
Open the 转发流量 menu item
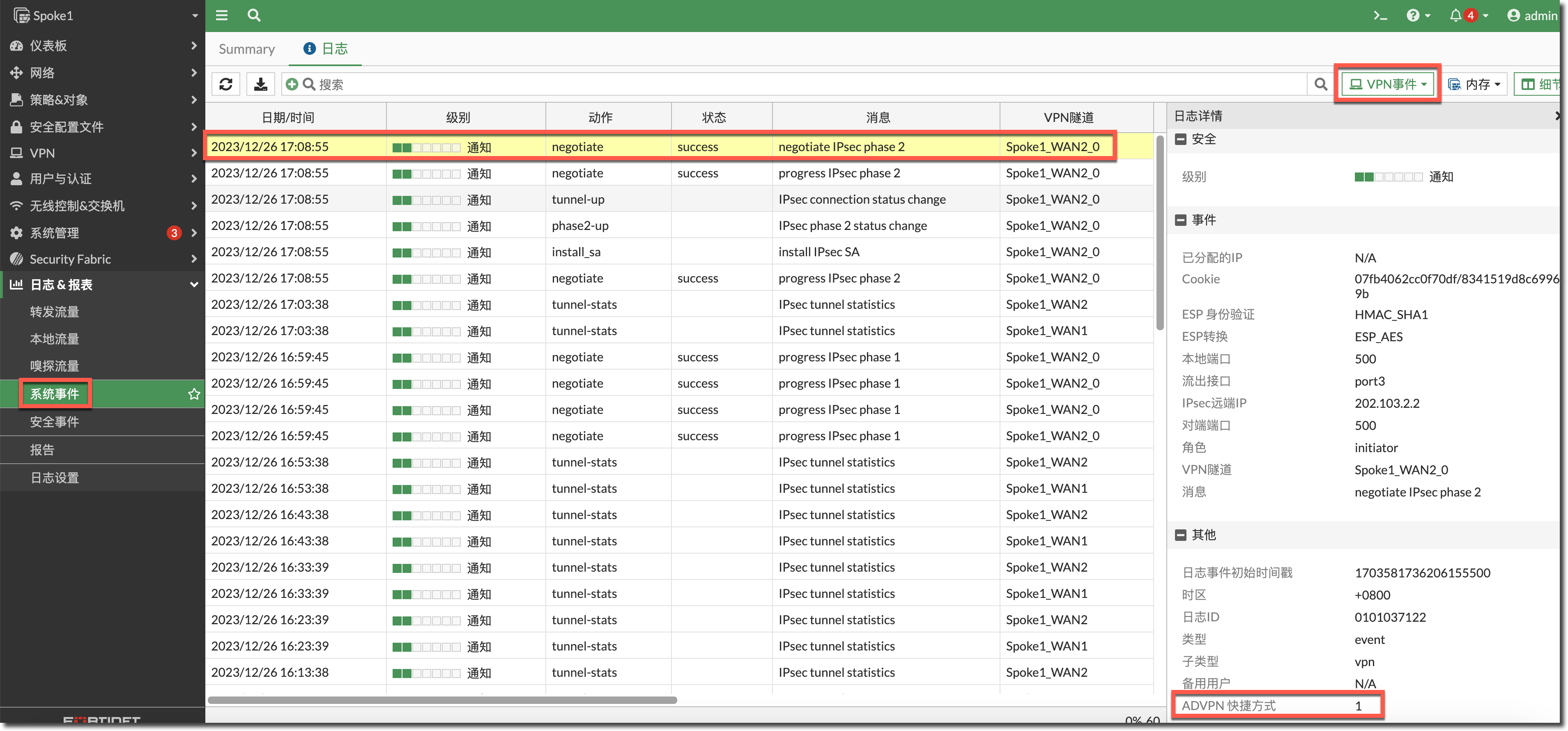tap(55, 312)
